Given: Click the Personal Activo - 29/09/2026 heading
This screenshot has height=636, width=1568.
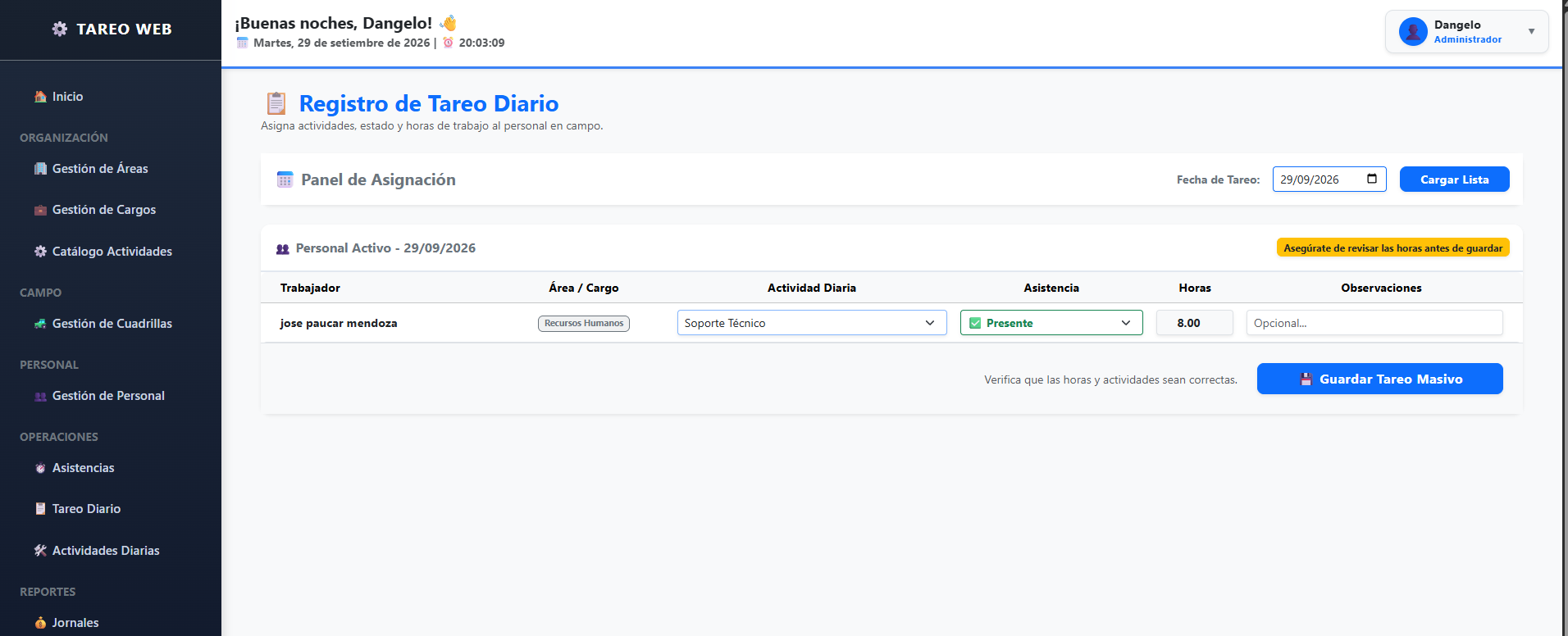Looking at the screenshot, I should [x=385, y=248].
